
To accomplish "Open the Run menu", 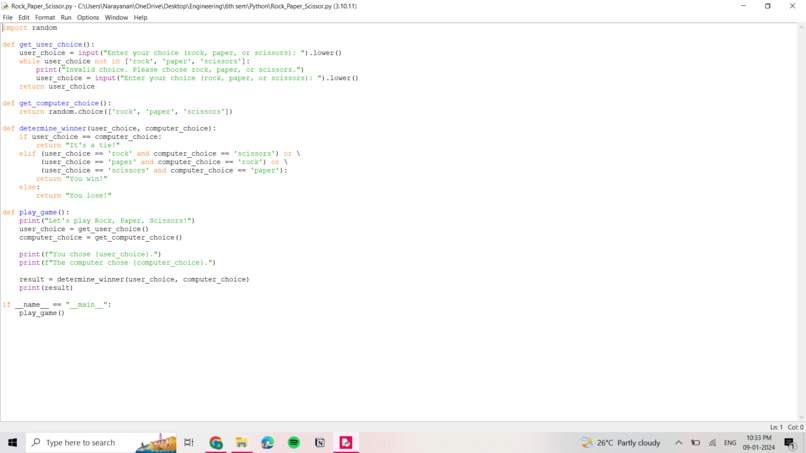I will (x=66, y=17).
